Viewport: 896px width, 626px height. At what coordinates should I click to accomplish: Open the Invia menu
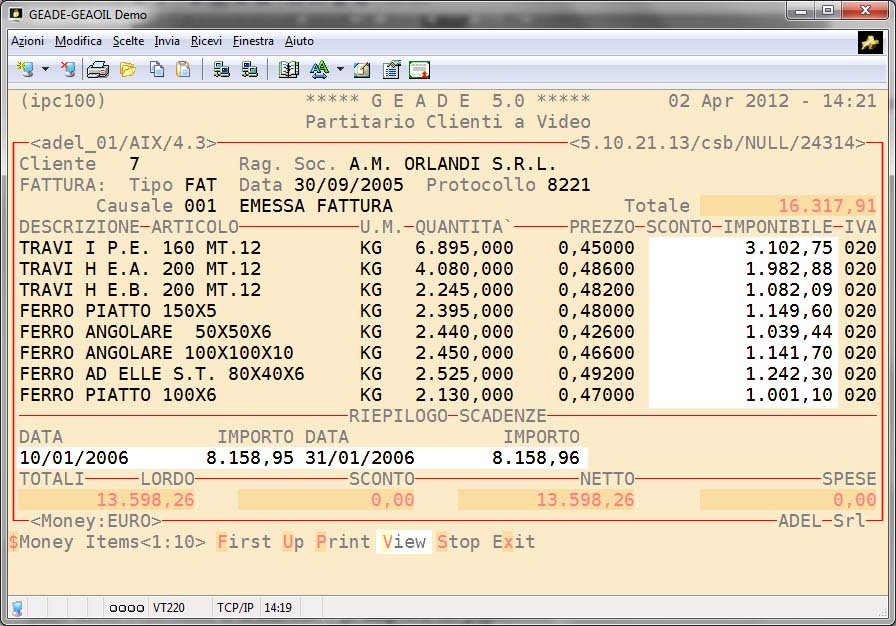click(x=167, y=41)
